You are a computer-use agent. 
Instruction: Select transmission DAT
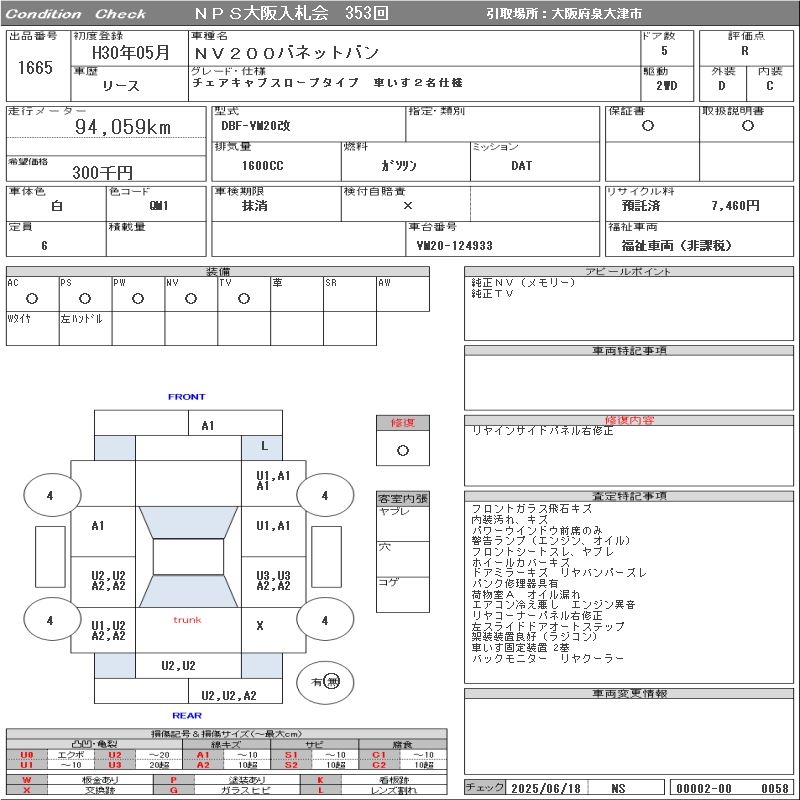click(x=521, y=166)
